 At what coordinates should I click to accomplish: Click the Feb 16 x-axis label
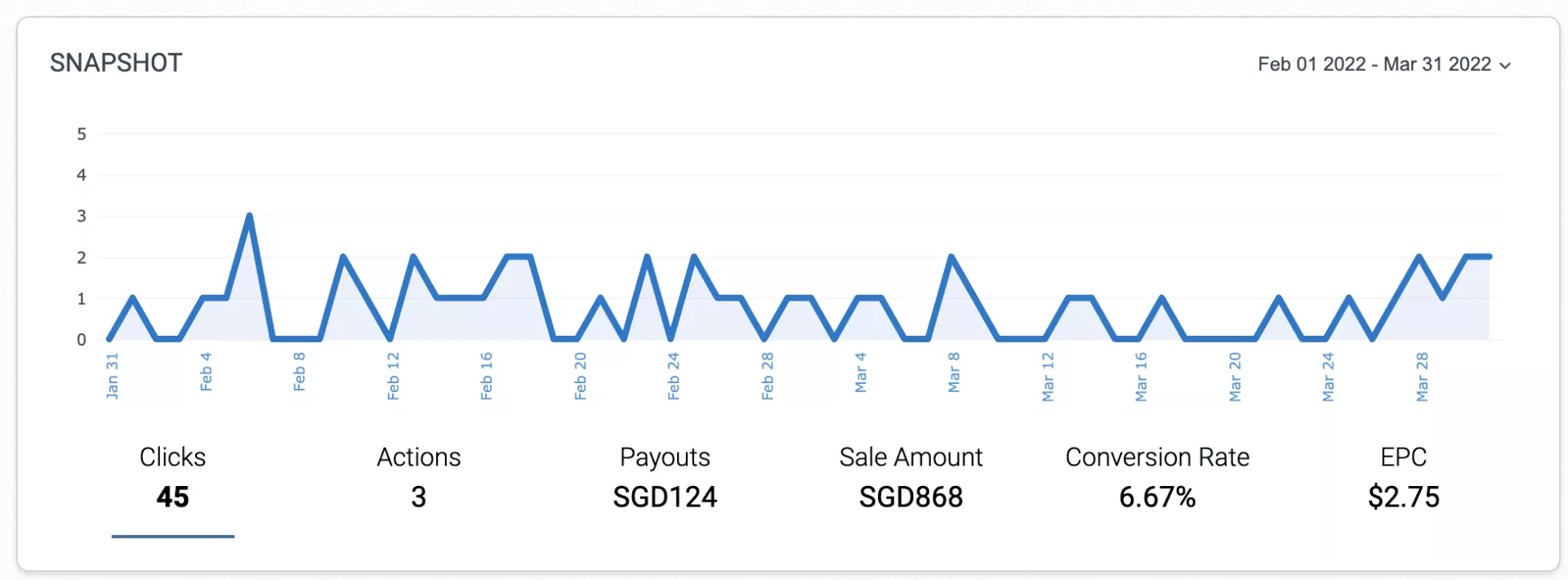pos(487,376)
